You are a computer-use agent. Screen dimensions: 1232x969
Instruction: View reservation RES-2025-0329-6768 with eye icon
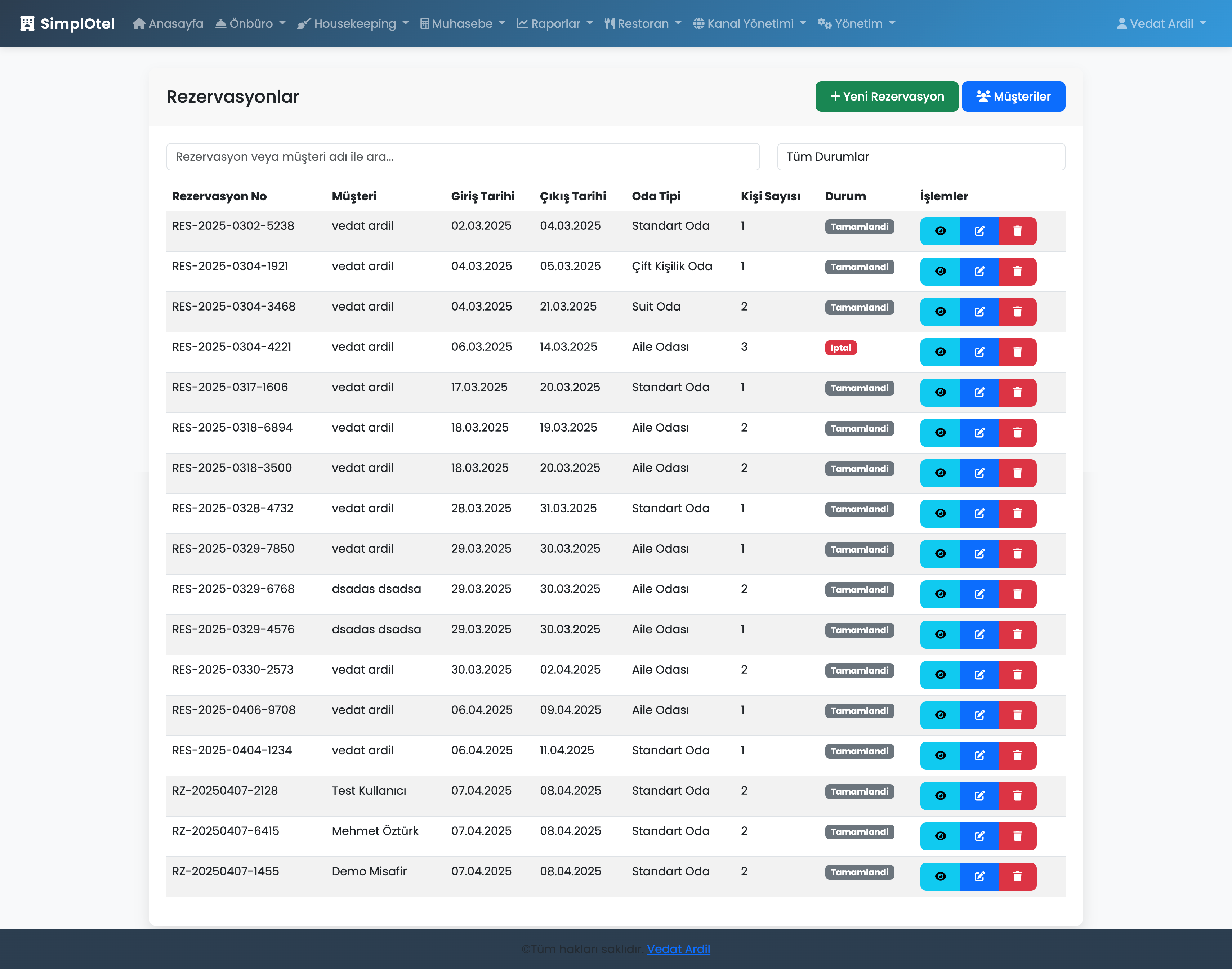940,594
